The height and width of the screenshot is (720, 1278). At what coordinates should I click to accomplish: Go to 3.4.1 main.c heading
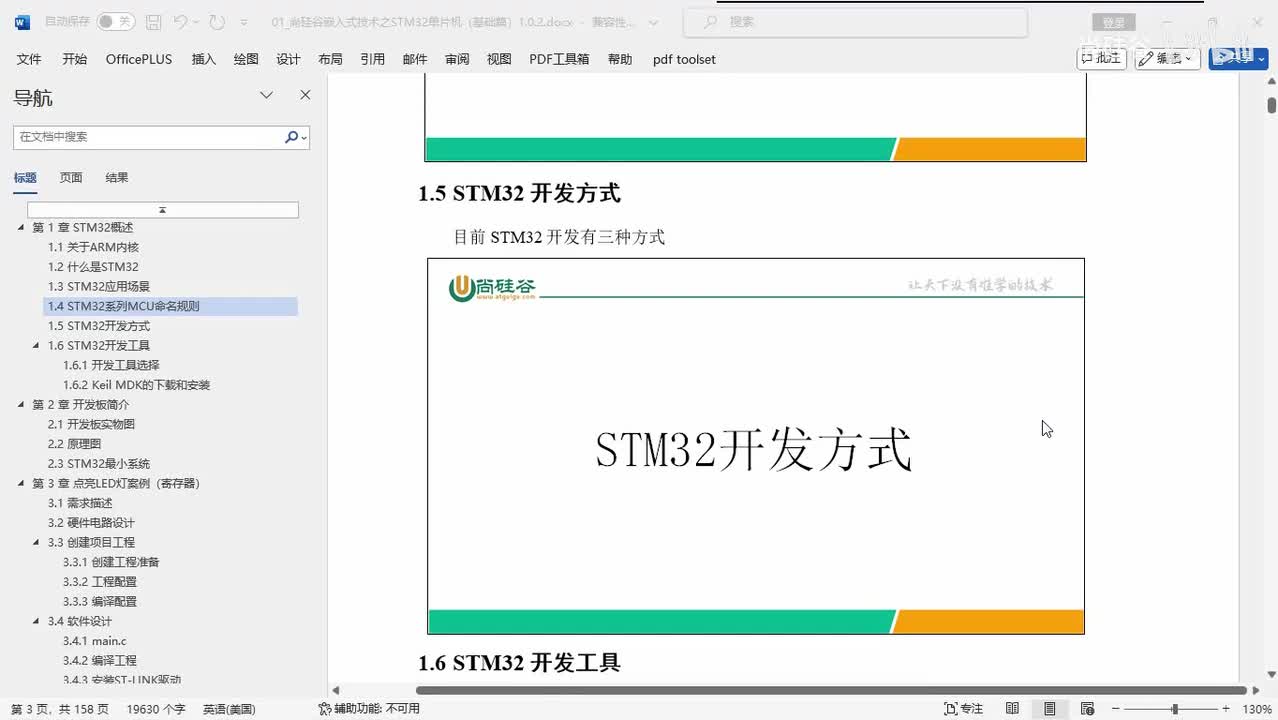(95, 640)
